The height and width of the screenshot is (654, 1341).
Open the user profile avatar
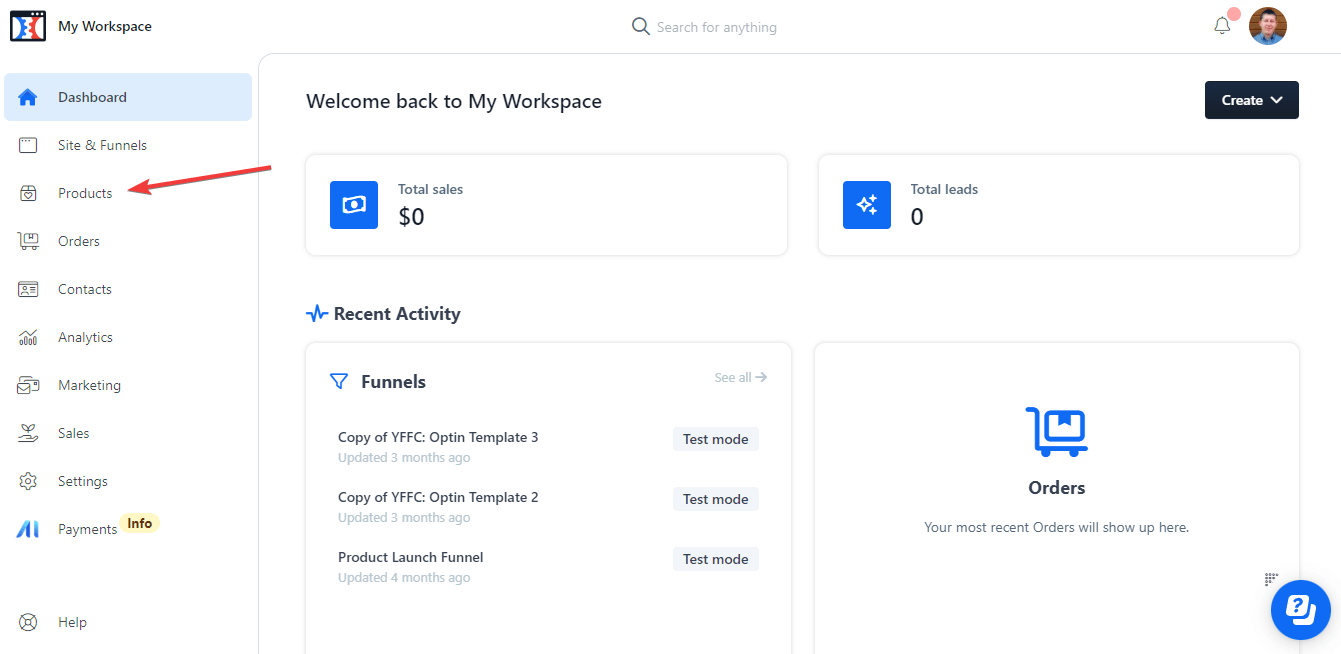[x=1268, y=26]
